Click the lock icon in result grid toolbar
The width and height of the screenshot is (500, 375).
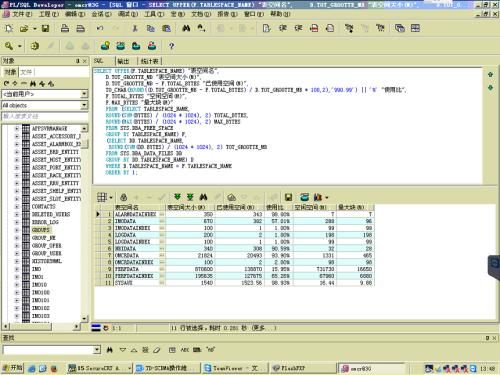coord(124,197)
